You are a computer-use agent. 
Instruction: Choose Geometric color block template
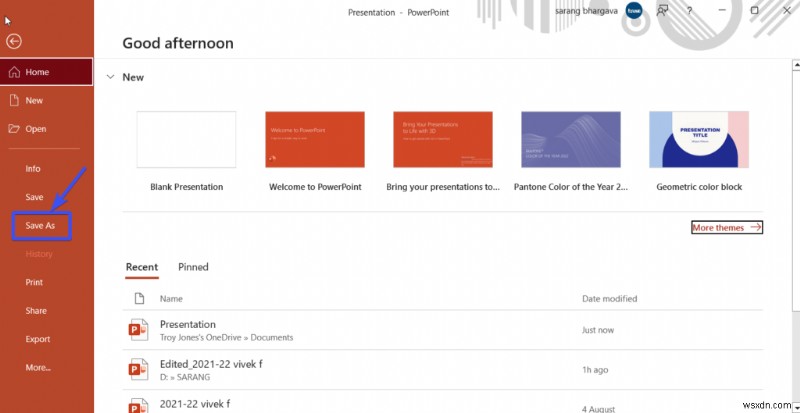[699, 139]
